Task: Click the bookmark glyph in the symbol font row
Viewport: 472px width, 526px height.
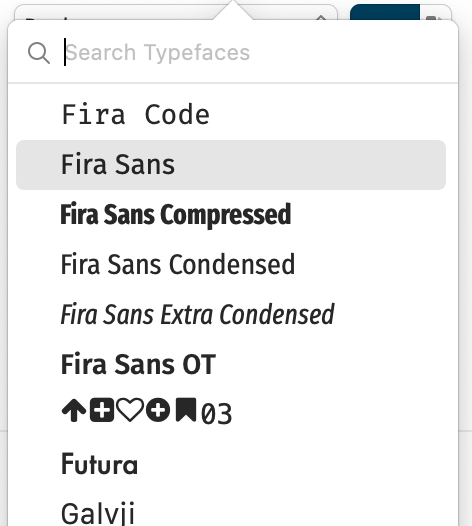Action: click(x=186, y=409)
